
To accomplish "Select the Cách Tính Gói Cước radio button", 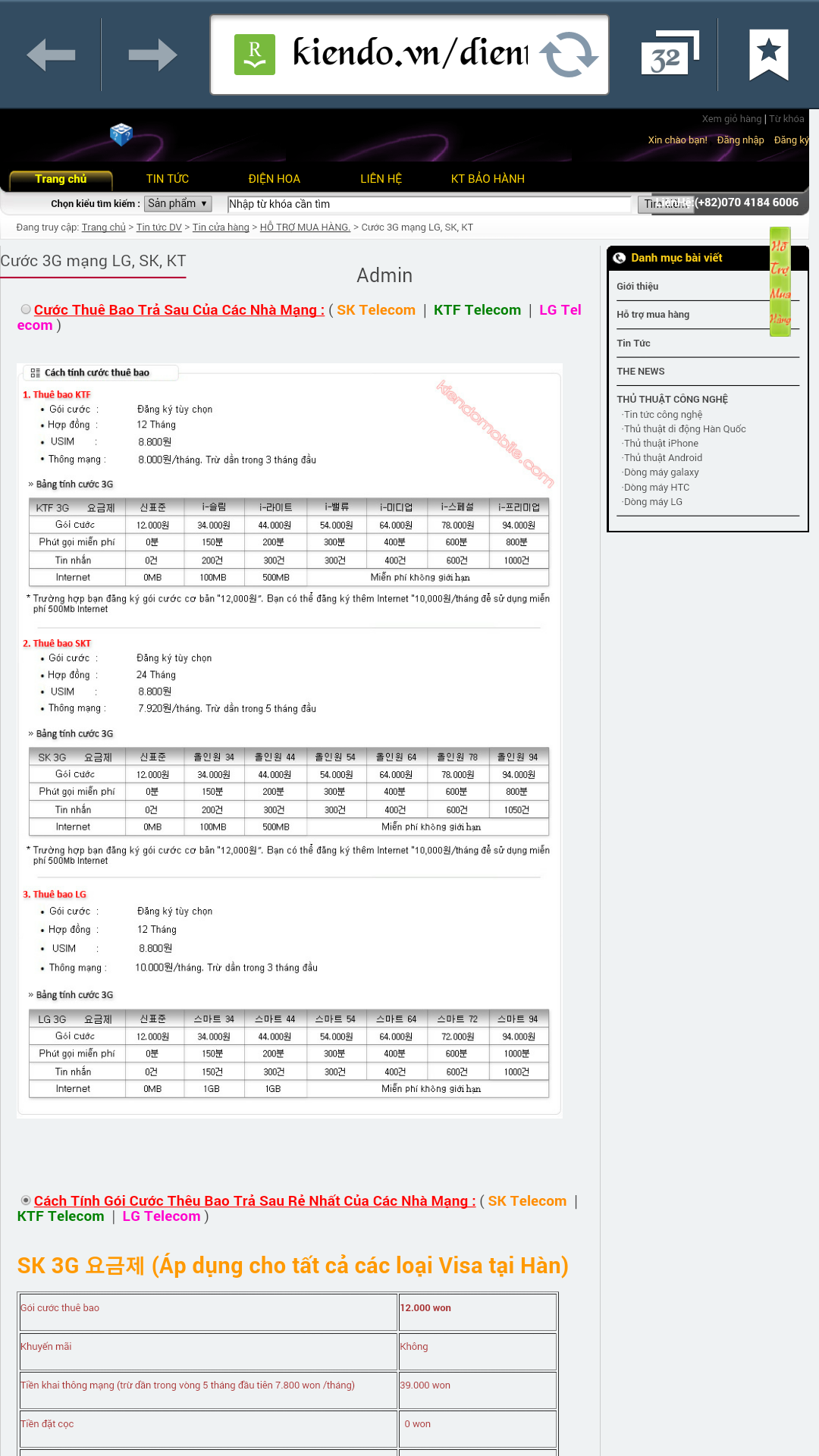I will [26, 1200].
